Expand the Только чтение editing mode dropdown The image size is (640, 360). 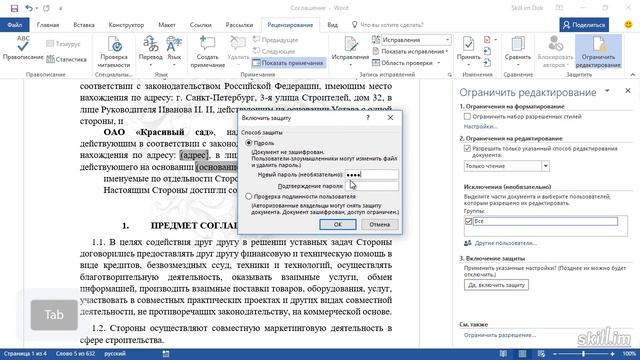(545, 166)
